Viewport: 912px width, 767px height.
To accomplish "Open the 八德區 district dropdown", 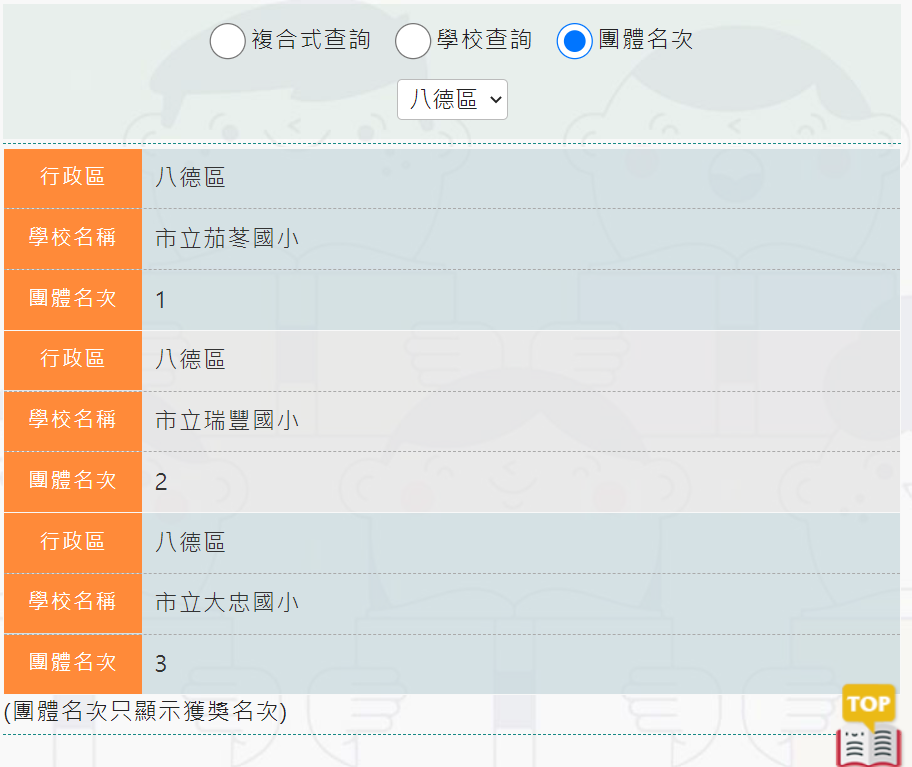I will pyautogui.click(x=452, y=99).
